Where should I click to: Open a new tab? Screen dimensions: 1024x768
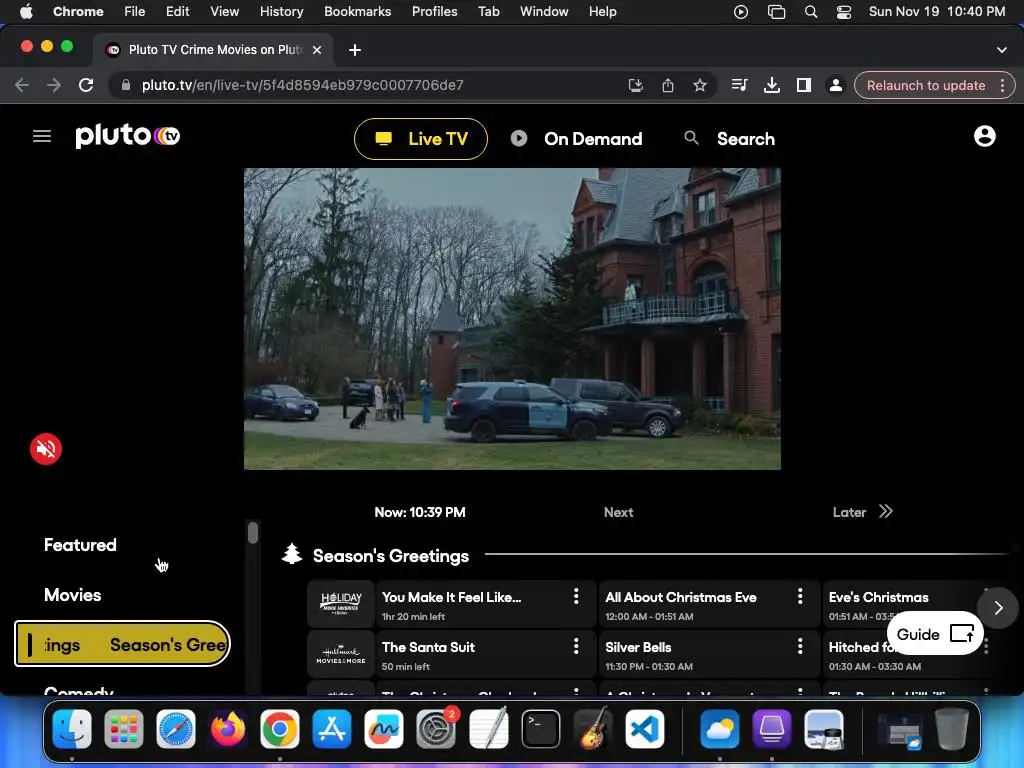click(x=355, y=50)
